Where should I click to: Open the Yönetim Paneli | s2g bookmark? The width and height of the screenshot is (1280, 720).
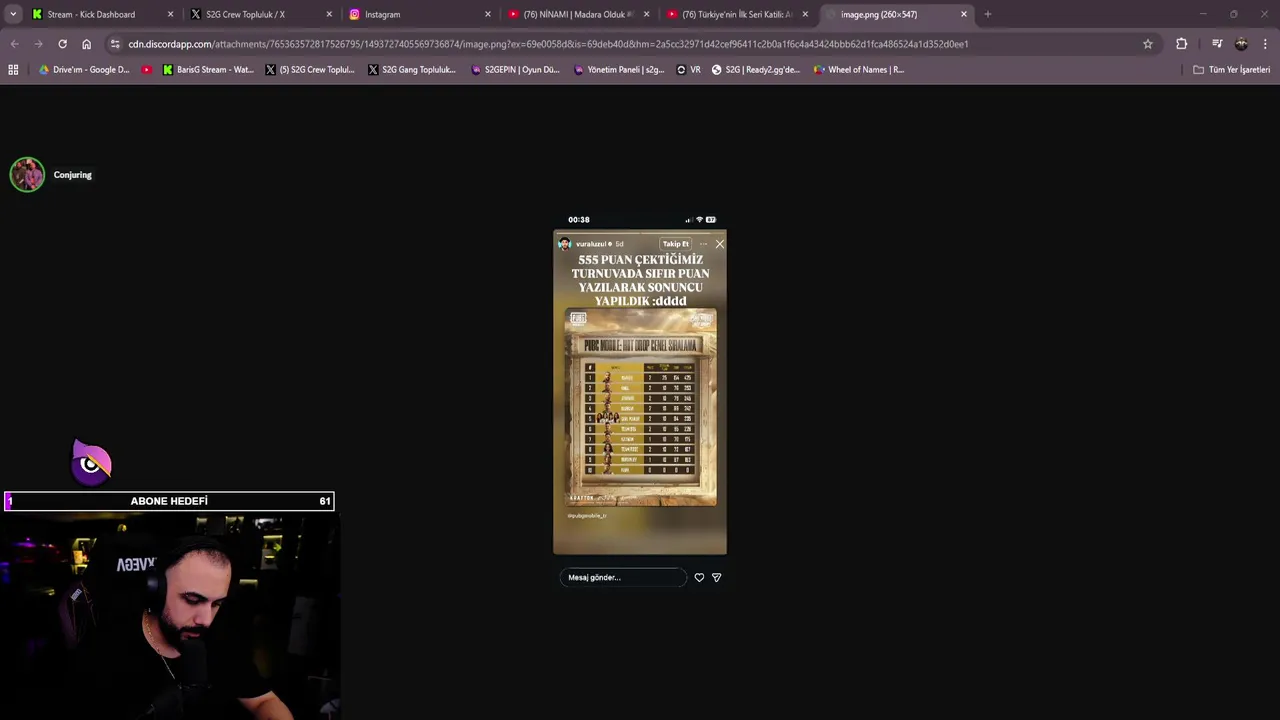(619, 70)
